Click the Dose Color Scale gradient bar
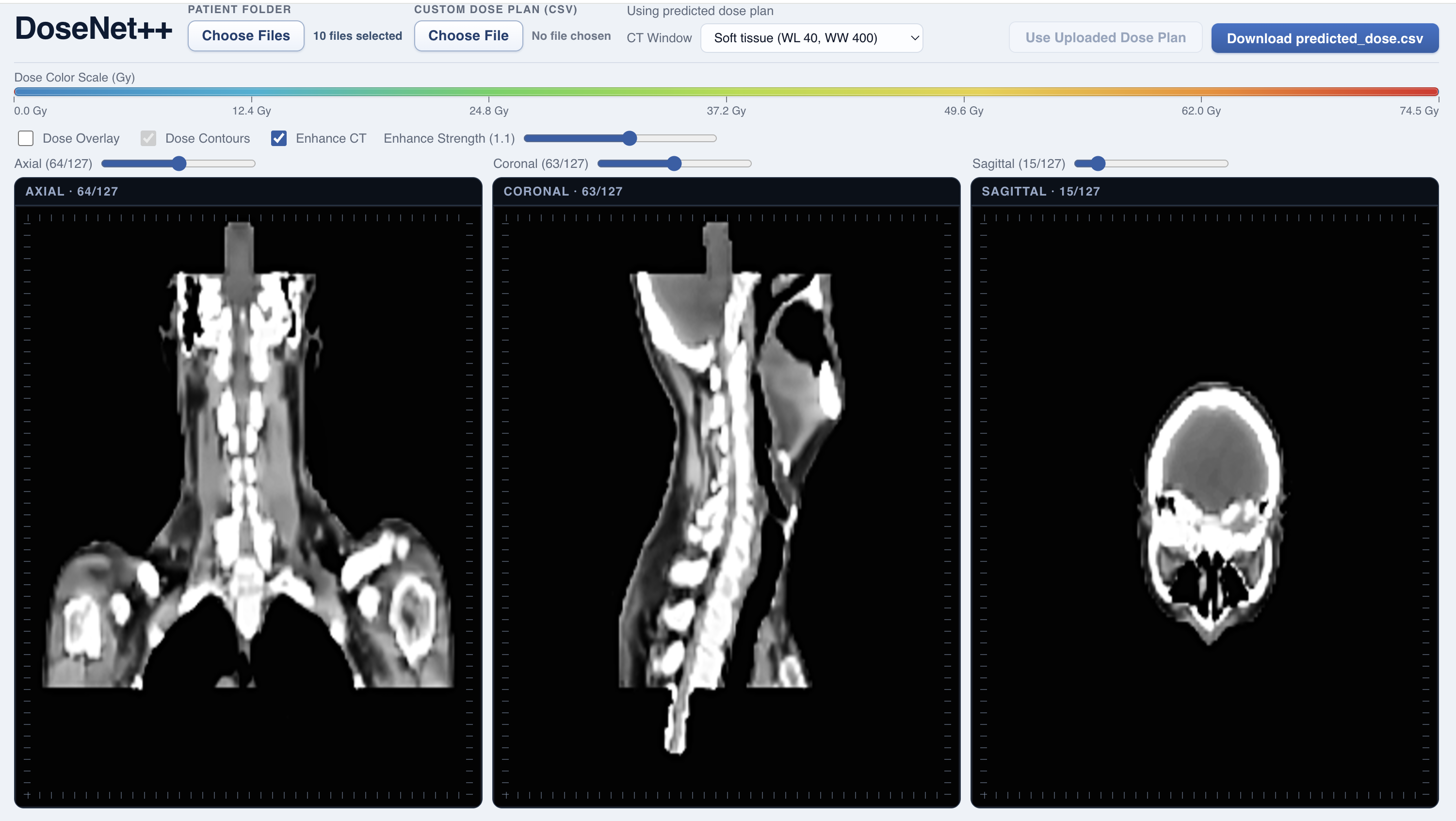This screenshot has height=821, width=1456. coord(726,92)
